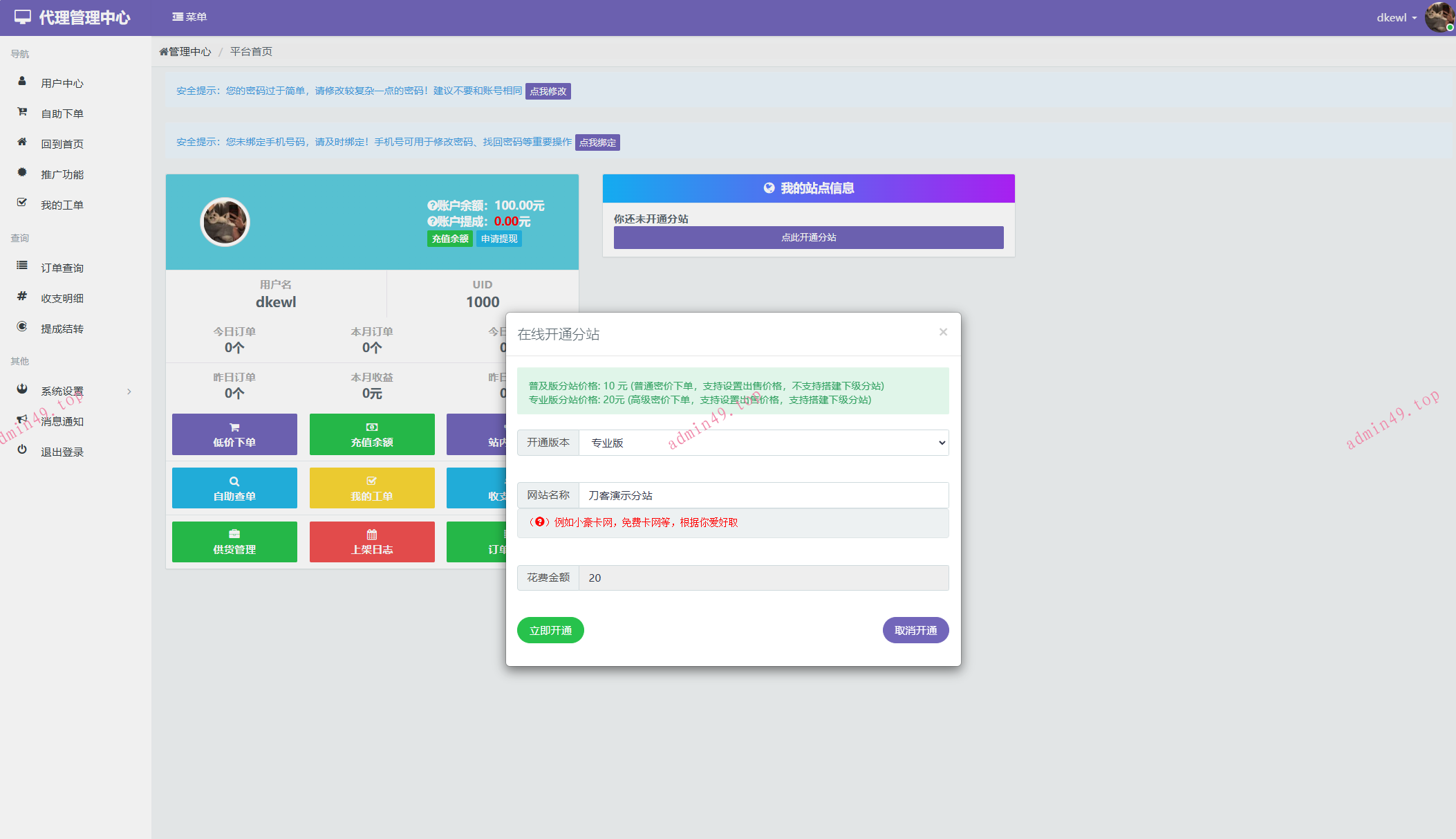This screenshot has height=839, width=1456.
Task: Open the 开通版本 dropdown
Action: [763, 443]
